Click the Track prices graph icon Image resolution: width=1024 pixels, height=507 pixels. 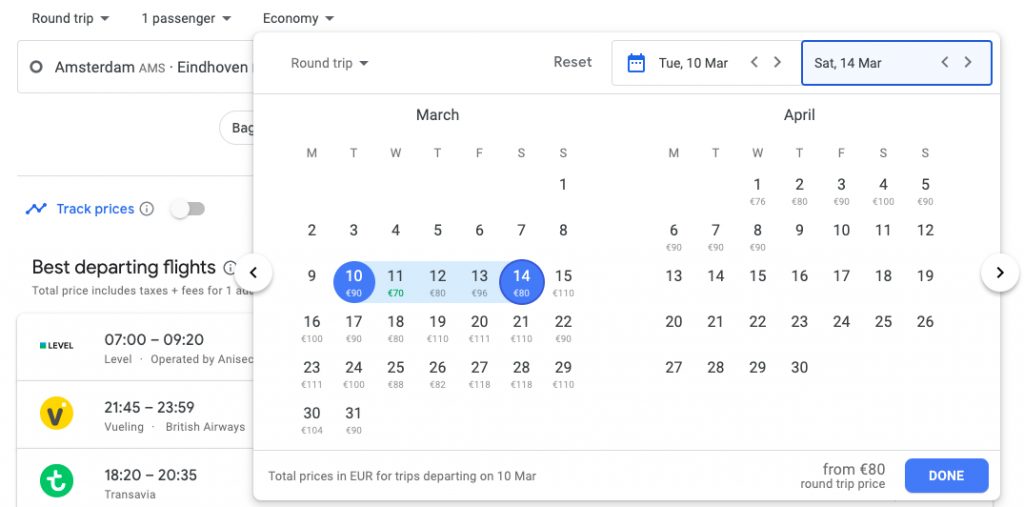pyautogui.click(x=36, y=209)
